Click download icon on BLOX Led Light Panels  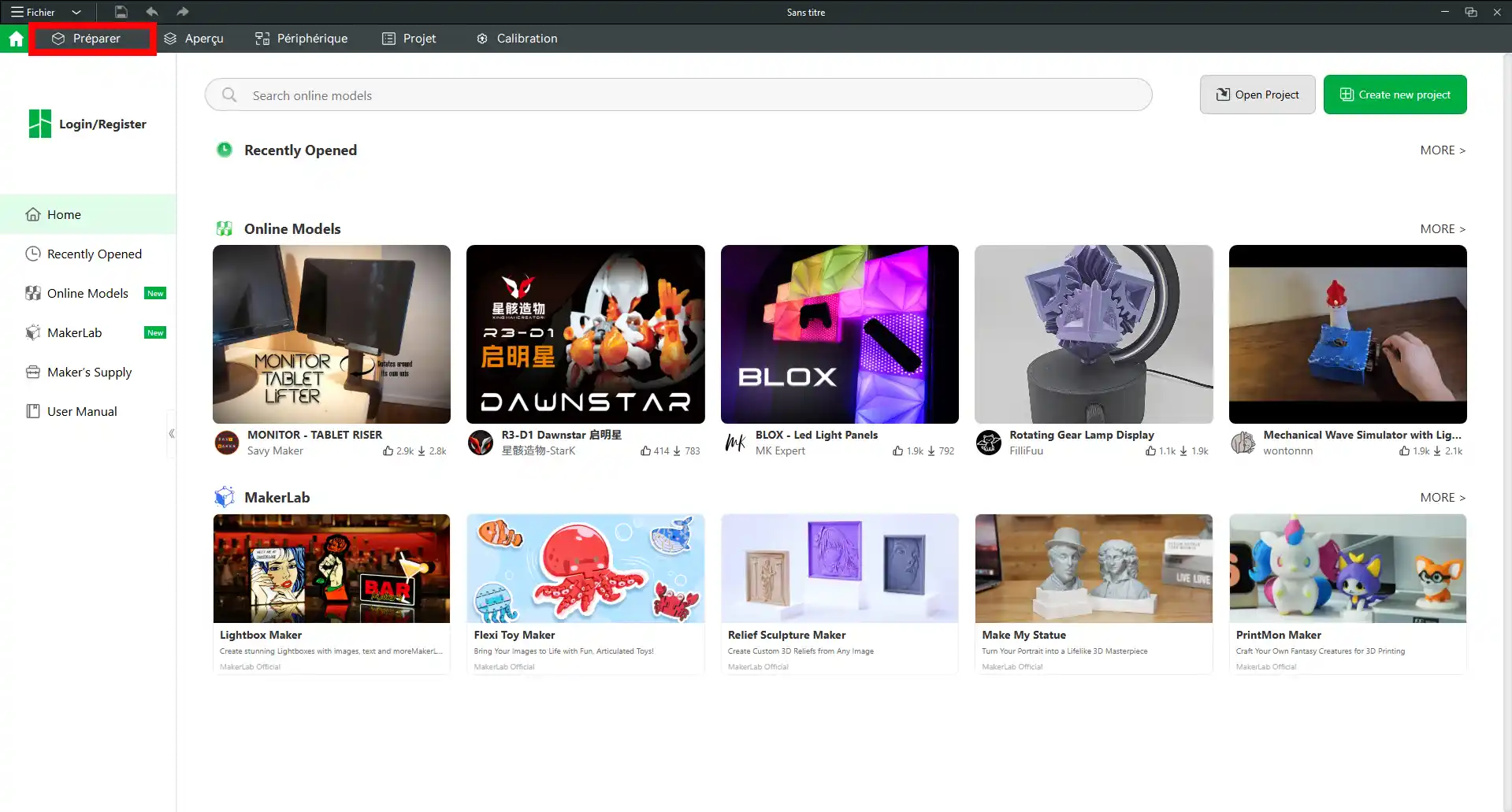[931, 451]
